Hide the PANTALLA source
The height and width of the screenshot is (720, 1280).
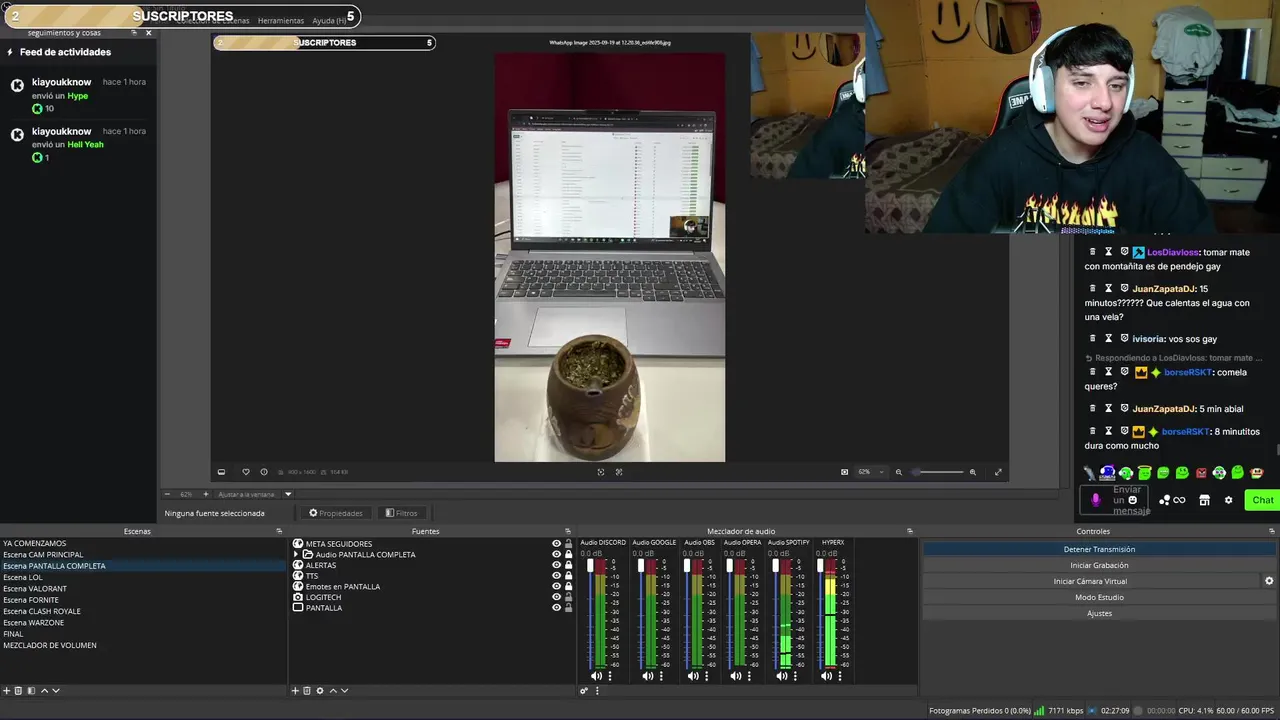[557, 608]
